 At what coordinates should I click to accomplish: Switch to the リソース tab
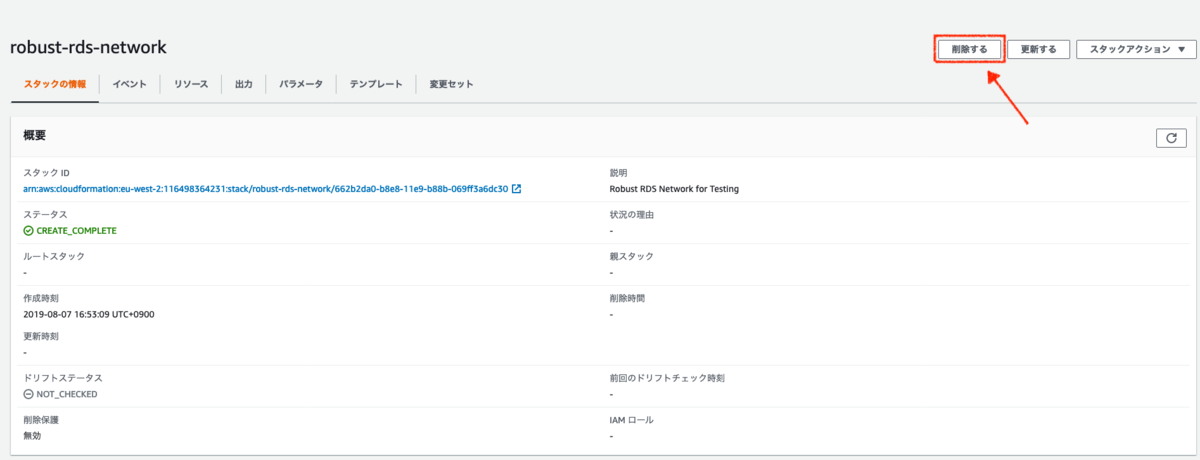click(191, 84)
